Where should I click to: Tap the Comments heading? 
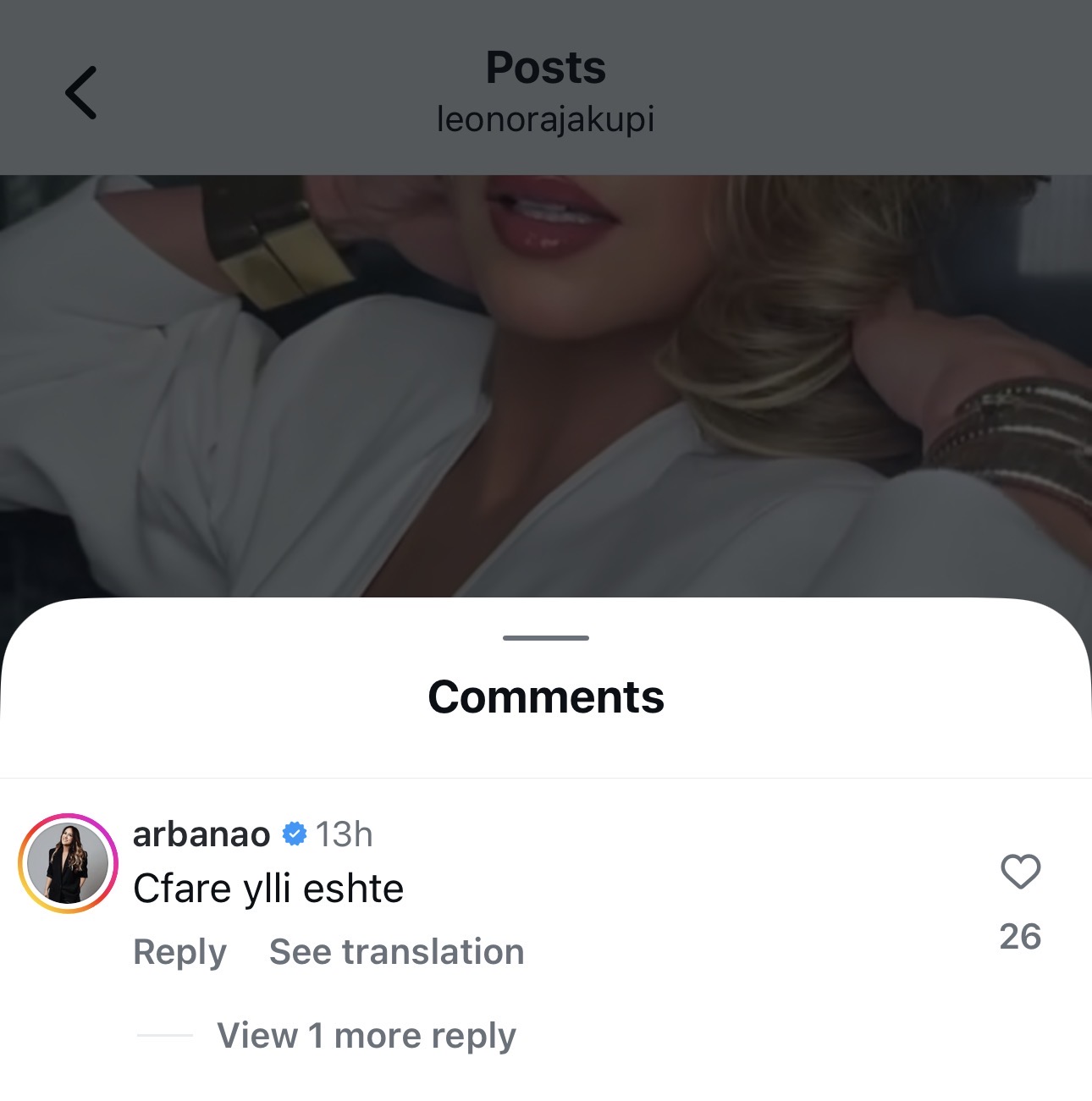(545, 697)
